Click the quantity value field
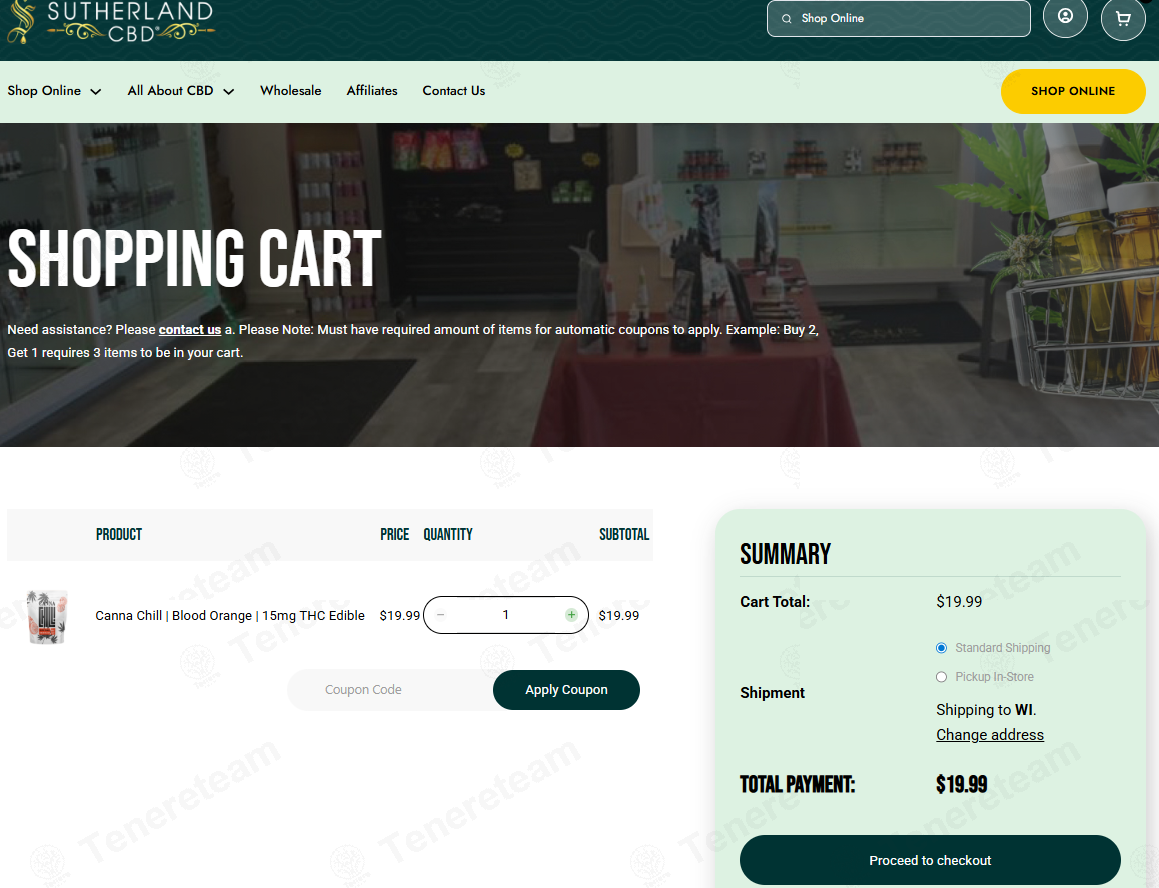1159x888 pixels. pos(506,614)
